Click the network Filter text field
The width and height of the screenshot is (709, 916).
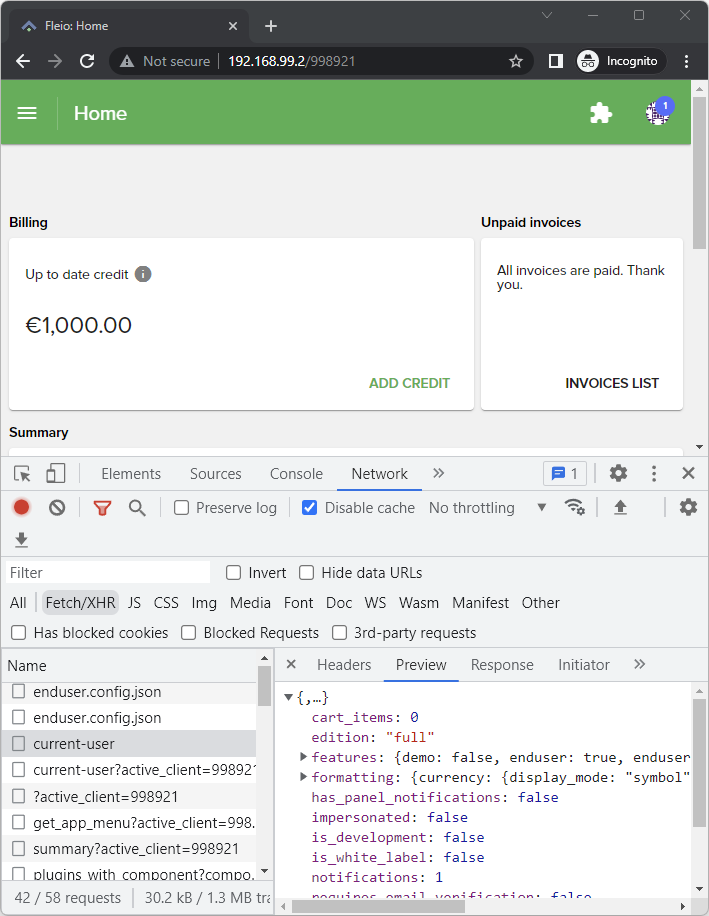click(x=108, y=573)
